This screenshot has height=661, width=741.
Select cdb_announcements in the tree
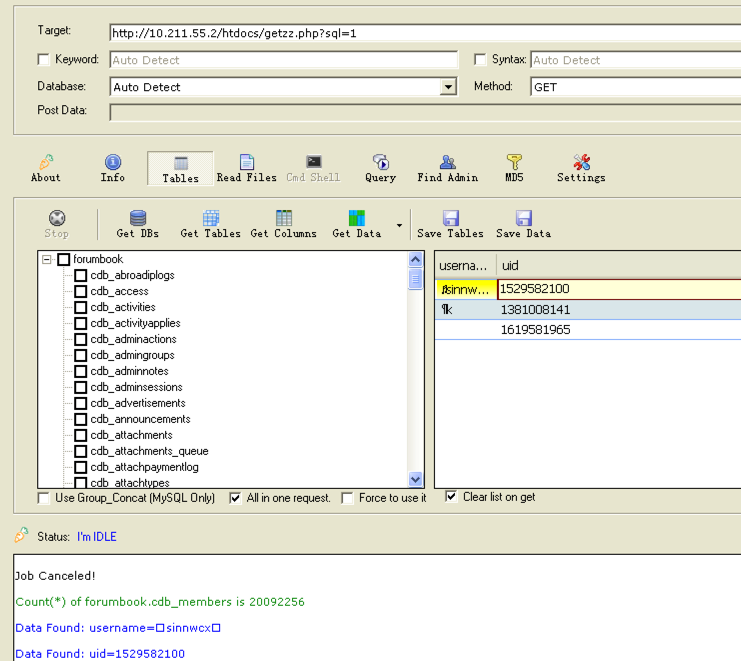(x=140, y=419)
